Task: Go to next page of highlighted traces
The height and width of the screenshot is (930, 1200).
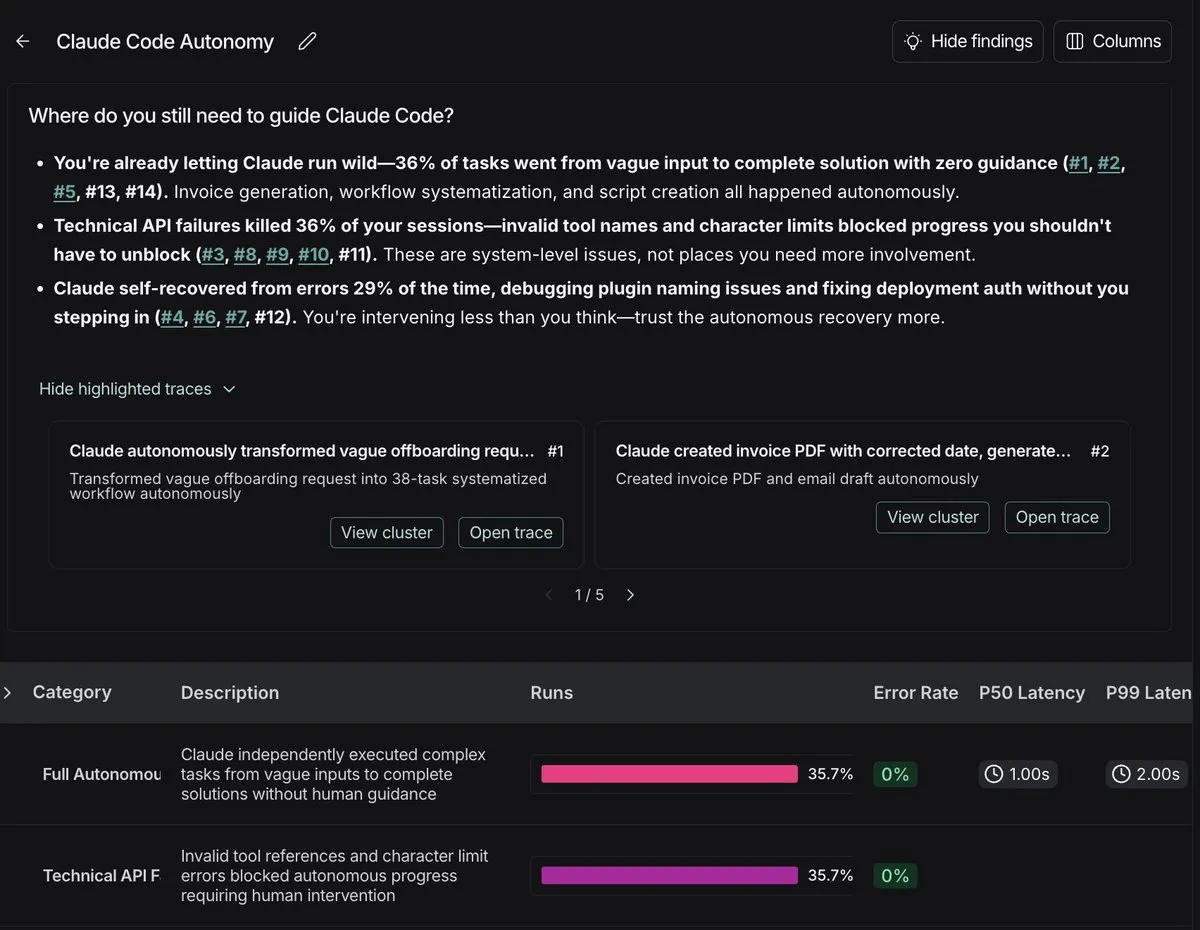Action: pyautogui.click(x=630, y=595)
